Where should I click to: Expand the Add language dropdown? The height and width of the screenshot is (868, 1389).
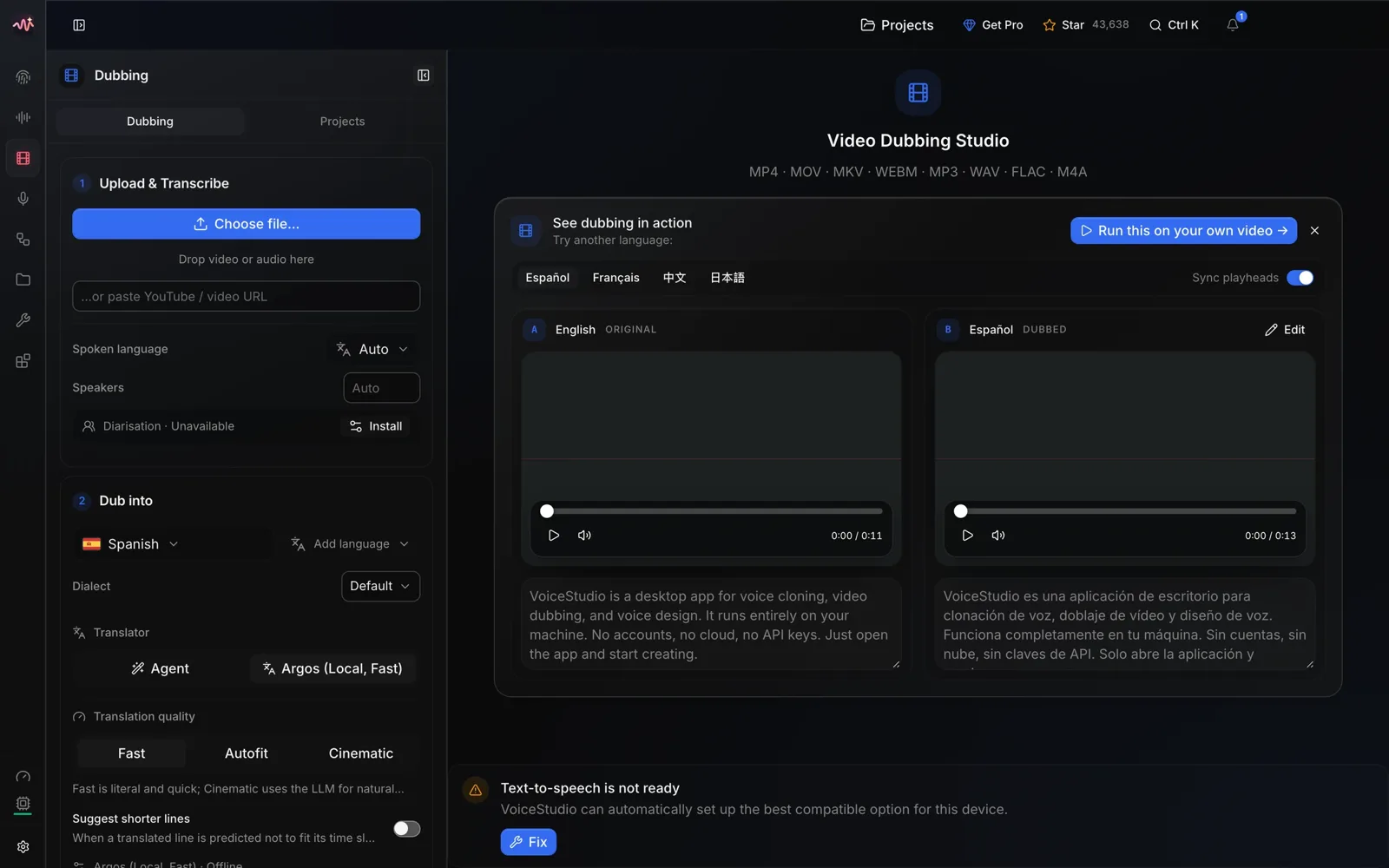[350, 544]
